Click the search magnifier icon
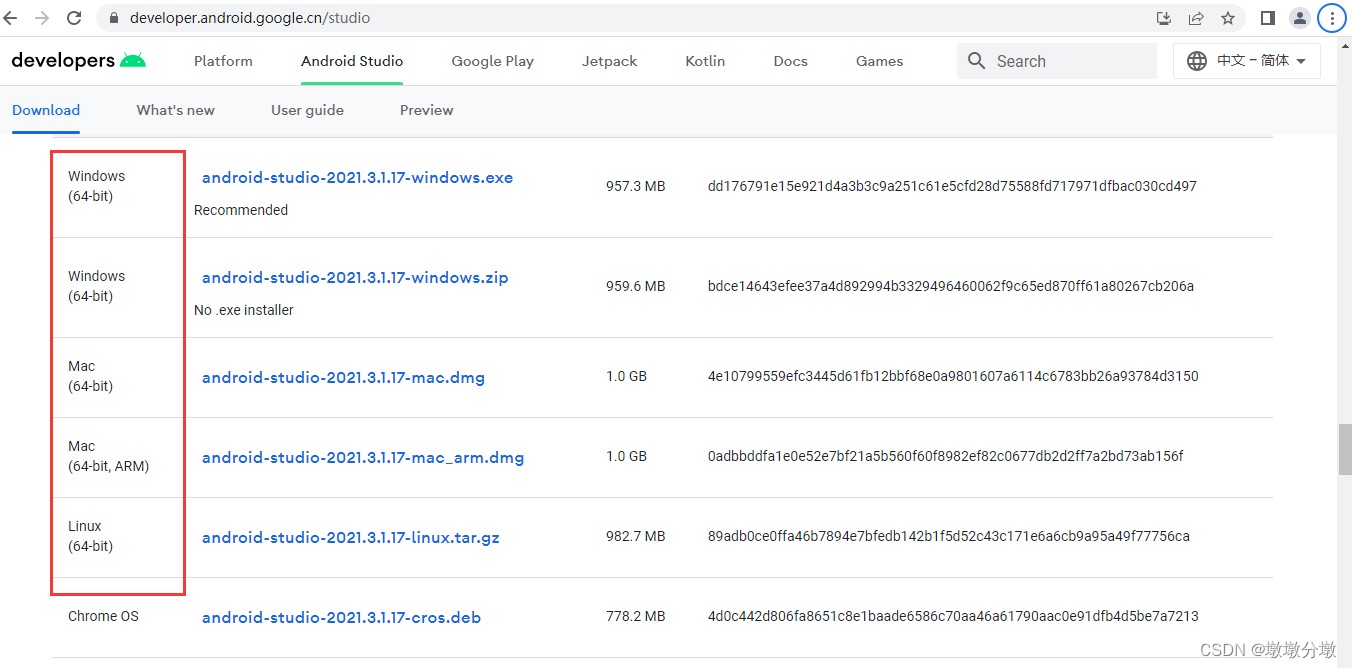This screenshot has height=668, width=1352. point(977,61)
